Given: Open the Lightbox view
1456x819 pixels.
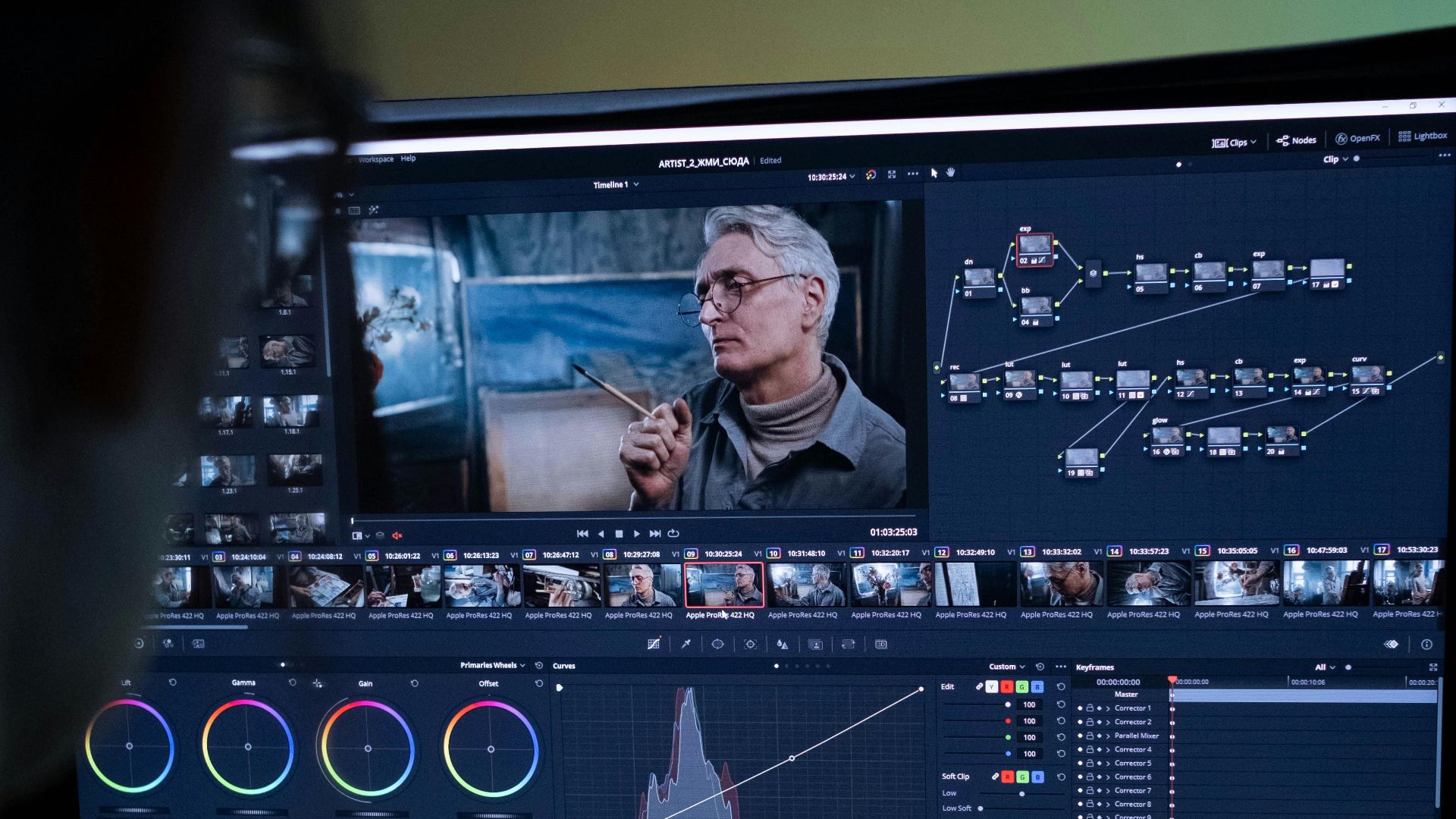Looking at the screenshot, I should tap(1423, 136).
